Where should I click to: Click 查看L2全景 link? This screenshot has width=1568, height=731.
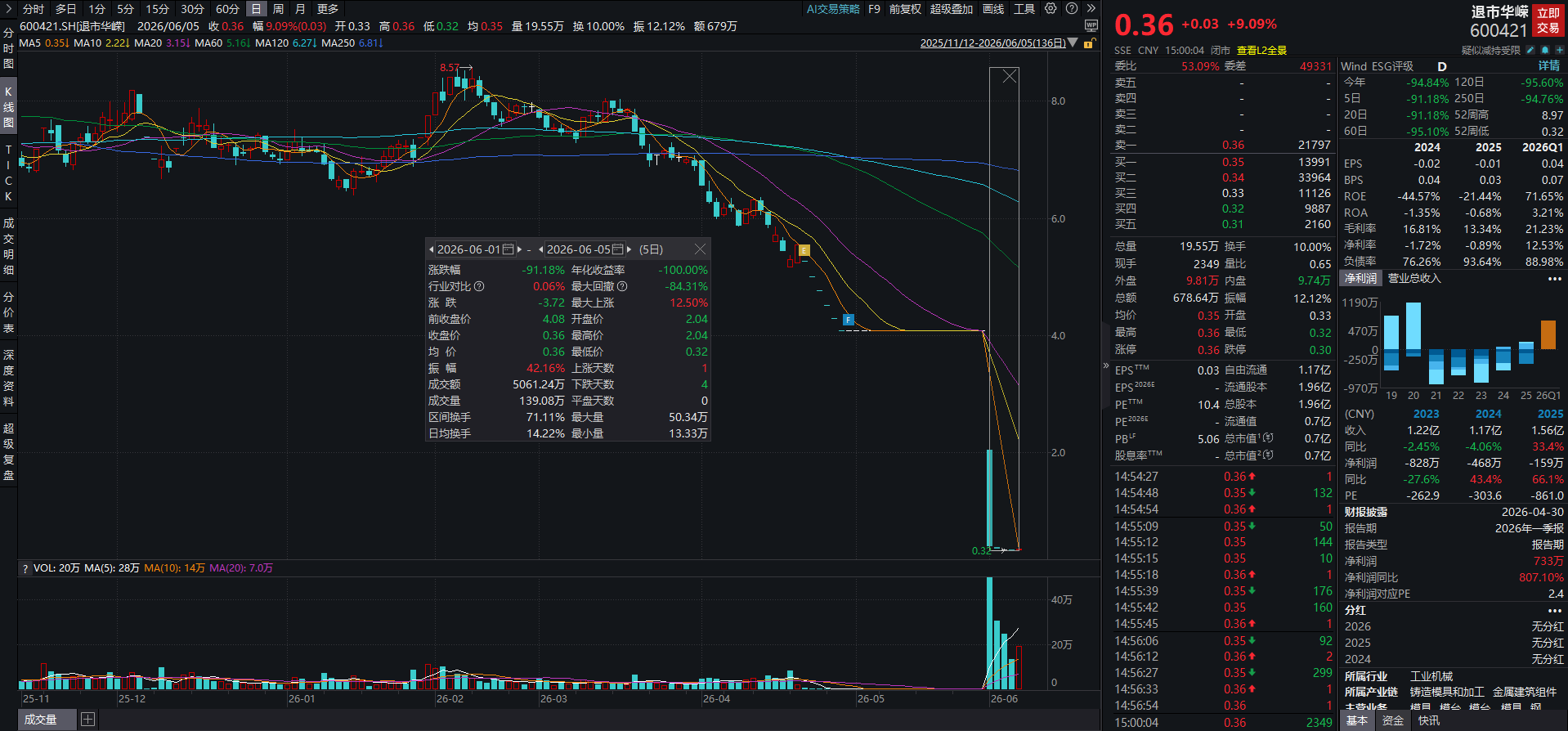click(1261, 51)
